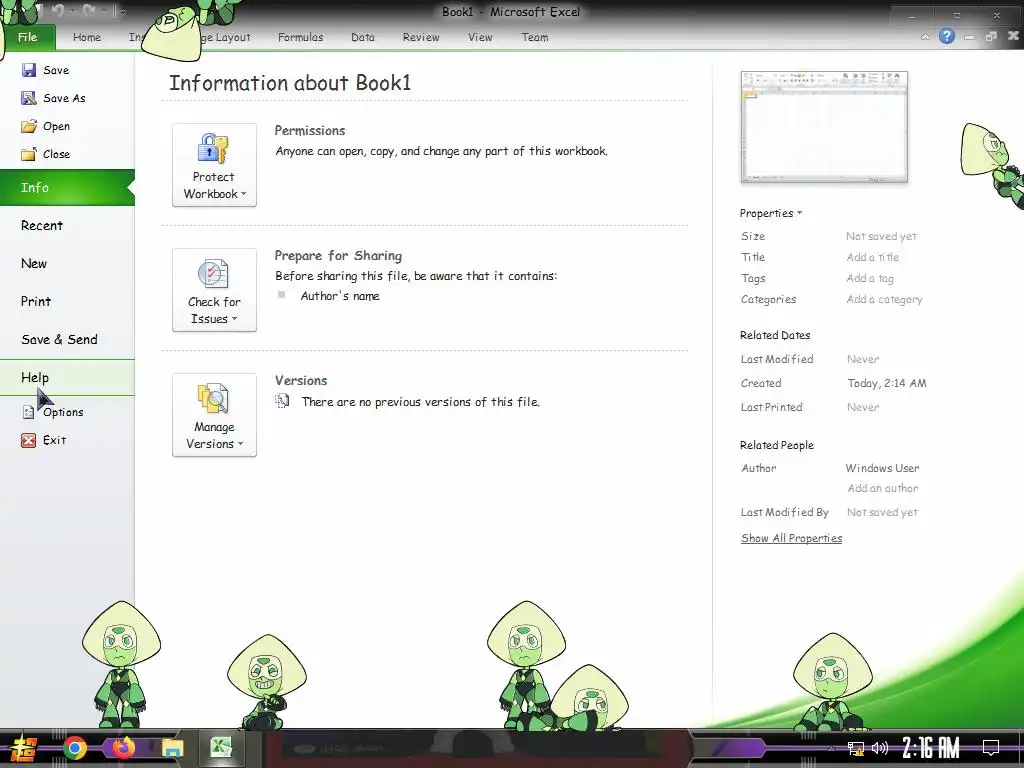Open Google Chrome from the taskbar
The height and width of the screenshot is (768, 1024).
pyautogui.click(x=75, y=748)
